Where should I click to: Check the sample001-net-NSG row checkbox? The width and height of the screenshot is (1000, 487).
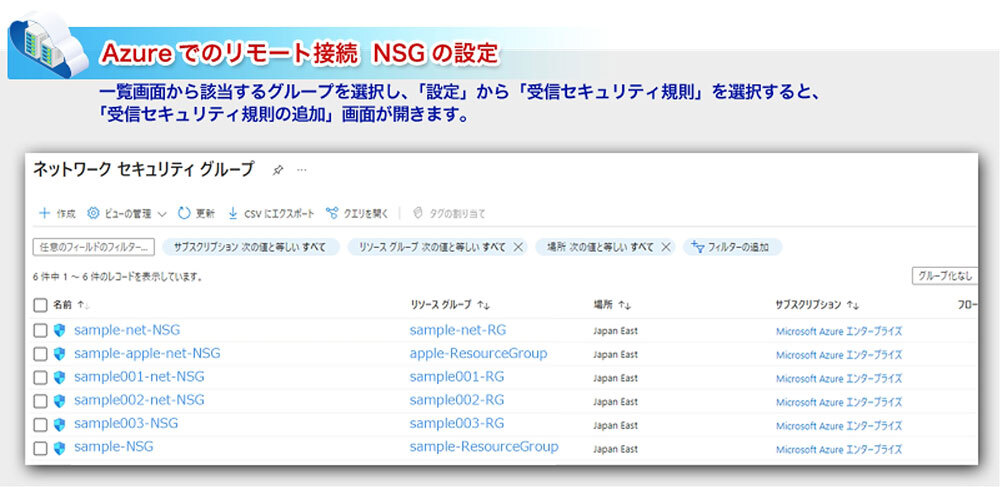tap(40, 377)
